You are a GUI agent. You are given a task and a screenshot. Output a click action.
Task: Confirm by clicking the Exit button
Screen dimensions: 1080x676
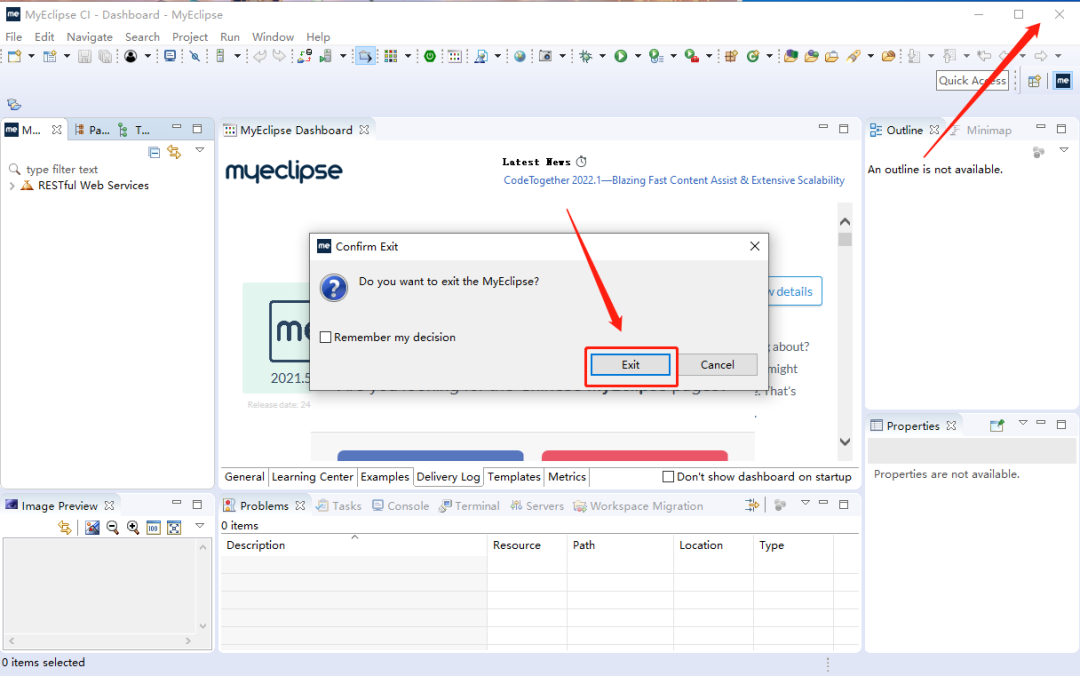(x=630, y=365)
